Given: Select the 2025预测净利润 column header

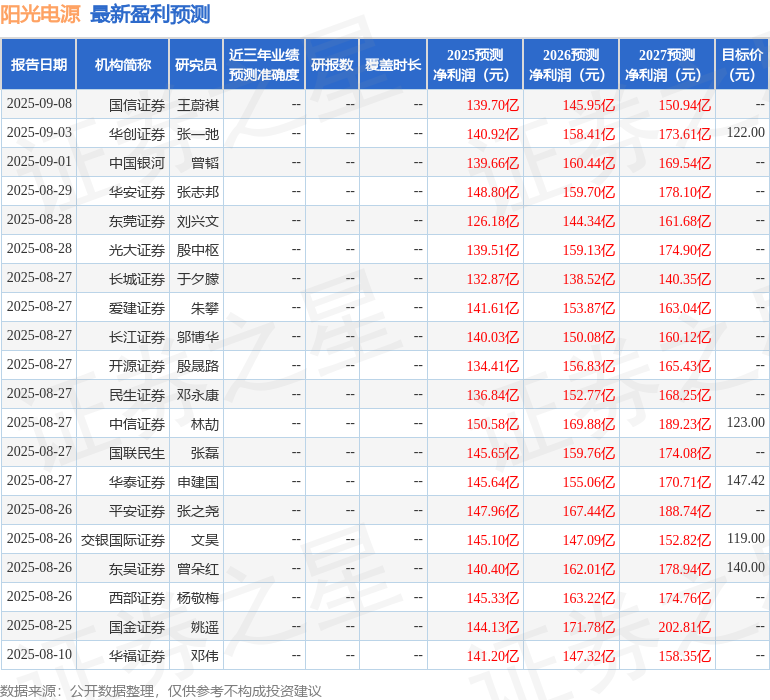Looking at the screenshot, I should pos(475,64).
